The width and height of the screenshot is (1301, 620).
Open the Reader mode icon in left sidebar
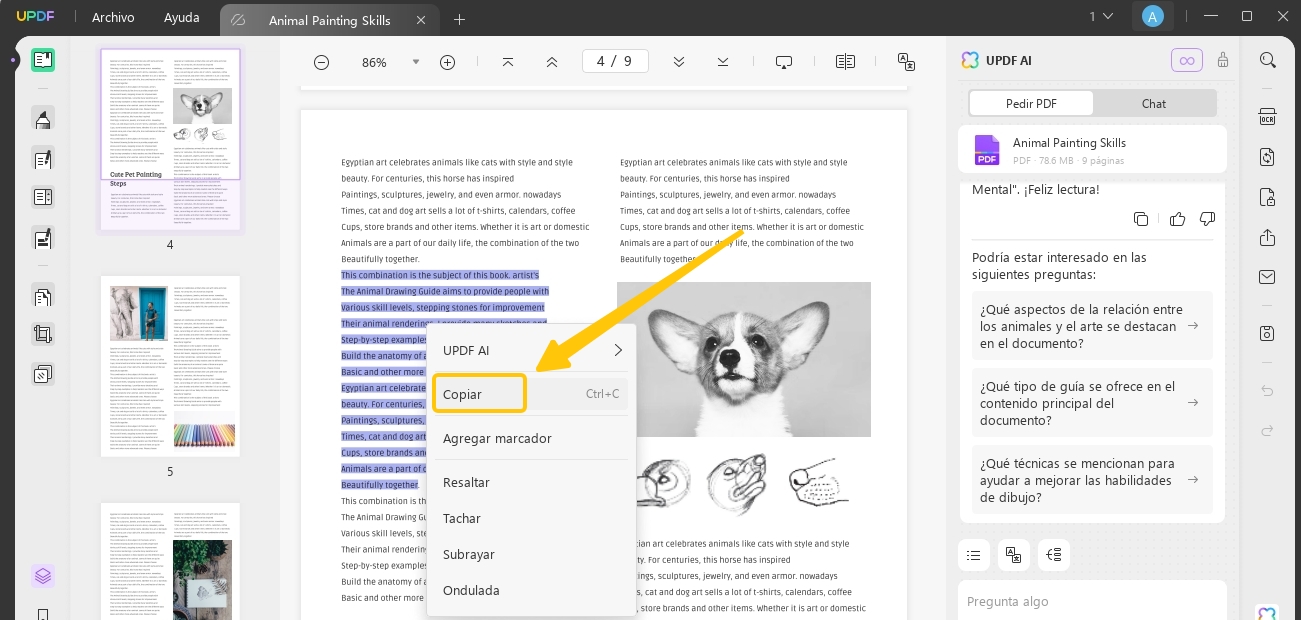43,60
